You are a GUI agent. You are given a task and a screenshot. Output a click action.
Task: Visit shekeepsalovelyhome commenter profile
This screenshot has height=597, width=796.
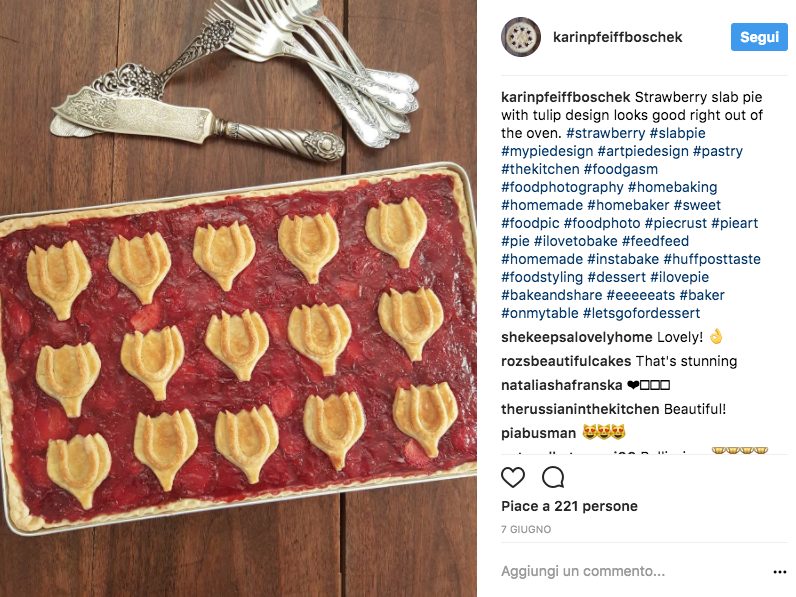click(577, 337)
